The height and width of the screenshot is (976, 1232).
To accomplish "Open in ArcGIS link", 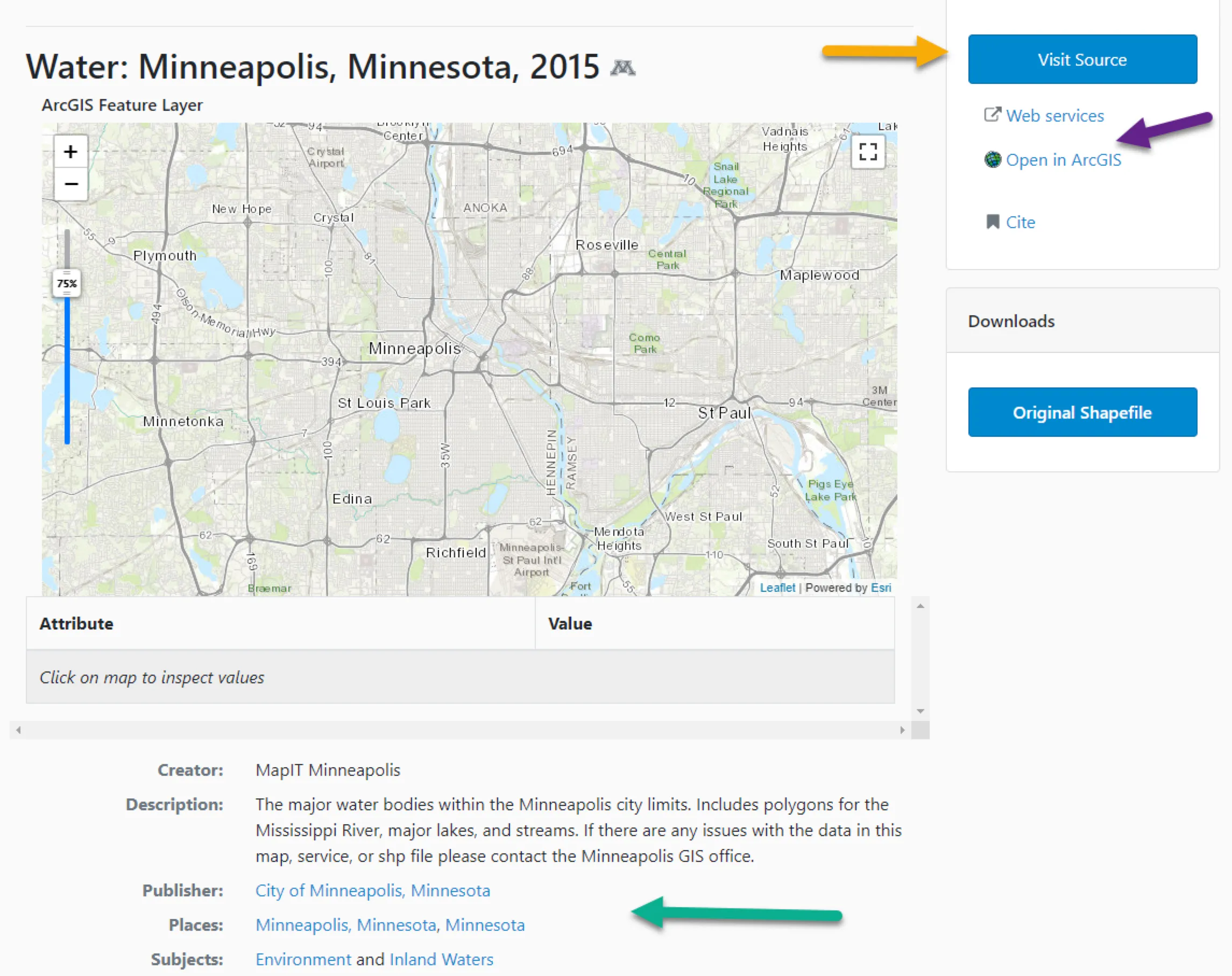I will coord(1063,160).
